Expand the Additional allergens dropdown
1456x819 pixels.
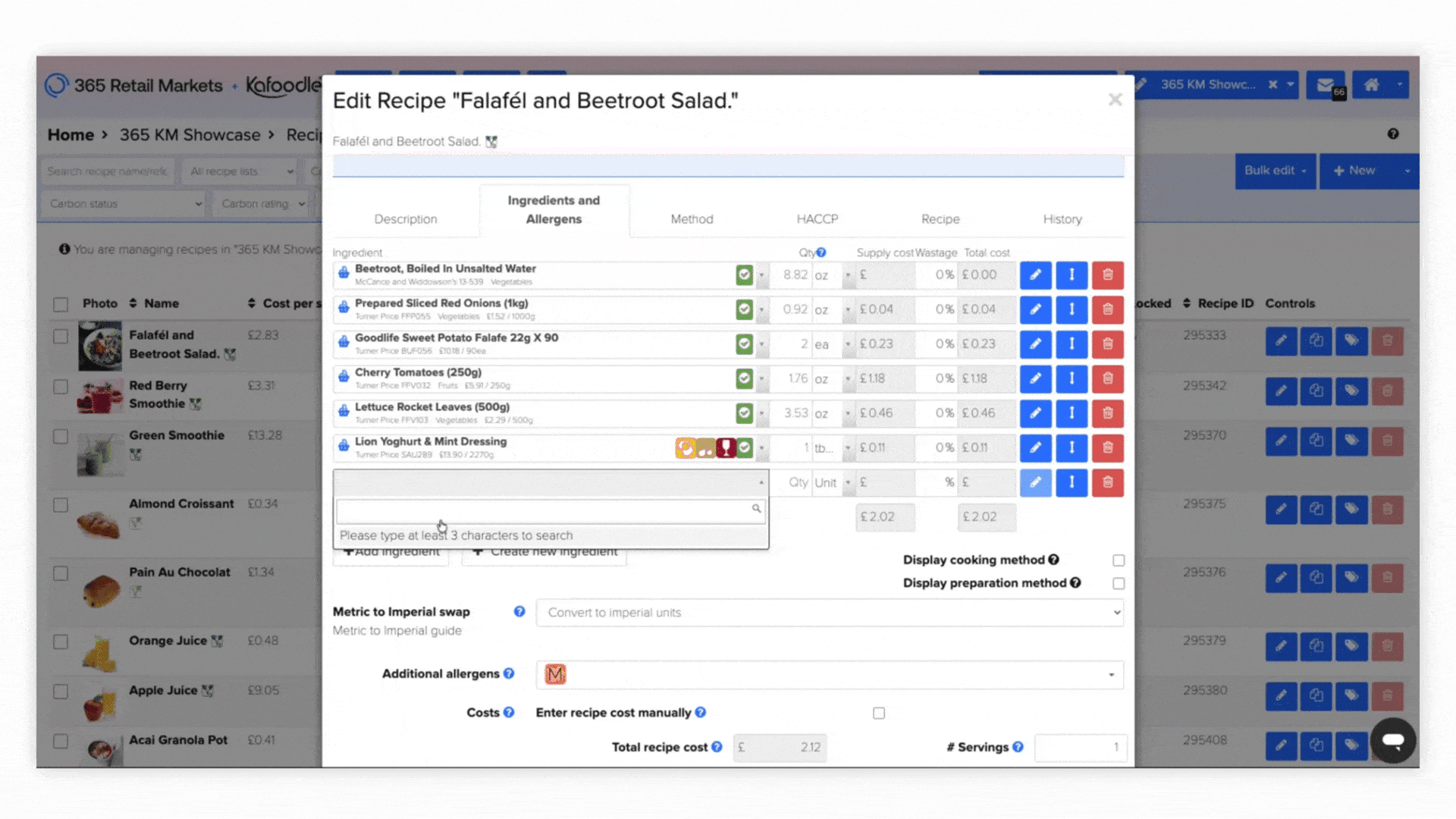(x=1111, y=674)
